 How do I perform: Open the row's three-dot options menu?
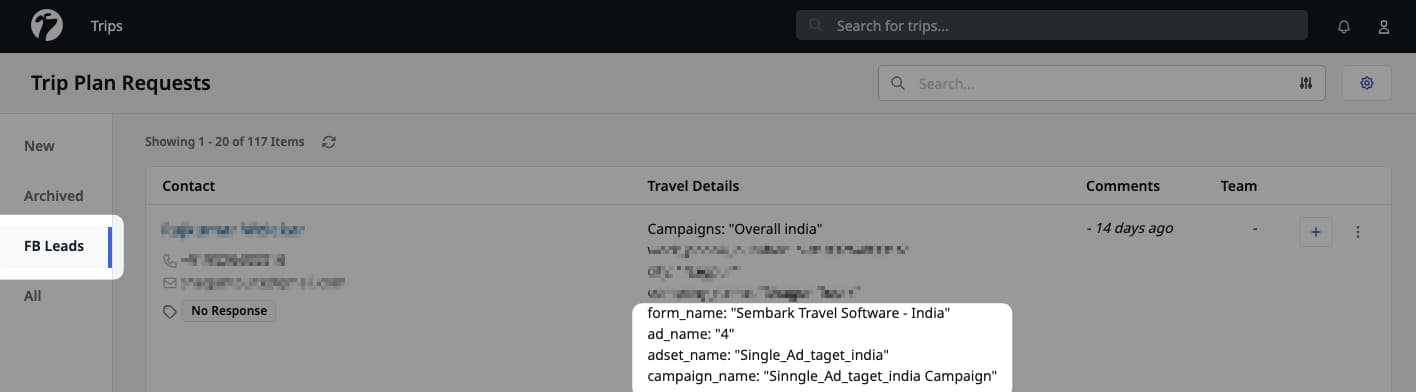click(x=1358, y=232)
